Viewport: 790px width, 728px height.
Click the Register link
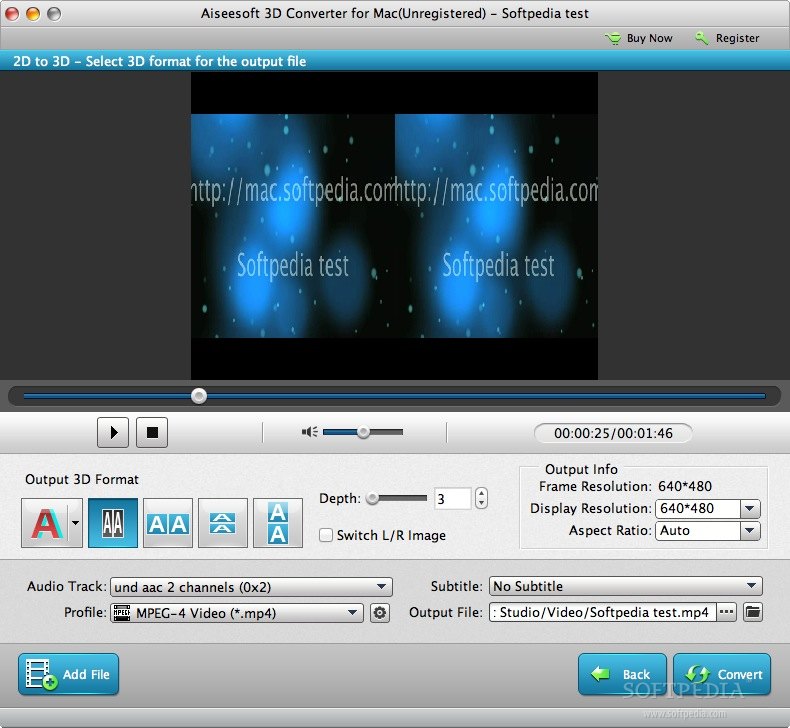click(727, 38)
